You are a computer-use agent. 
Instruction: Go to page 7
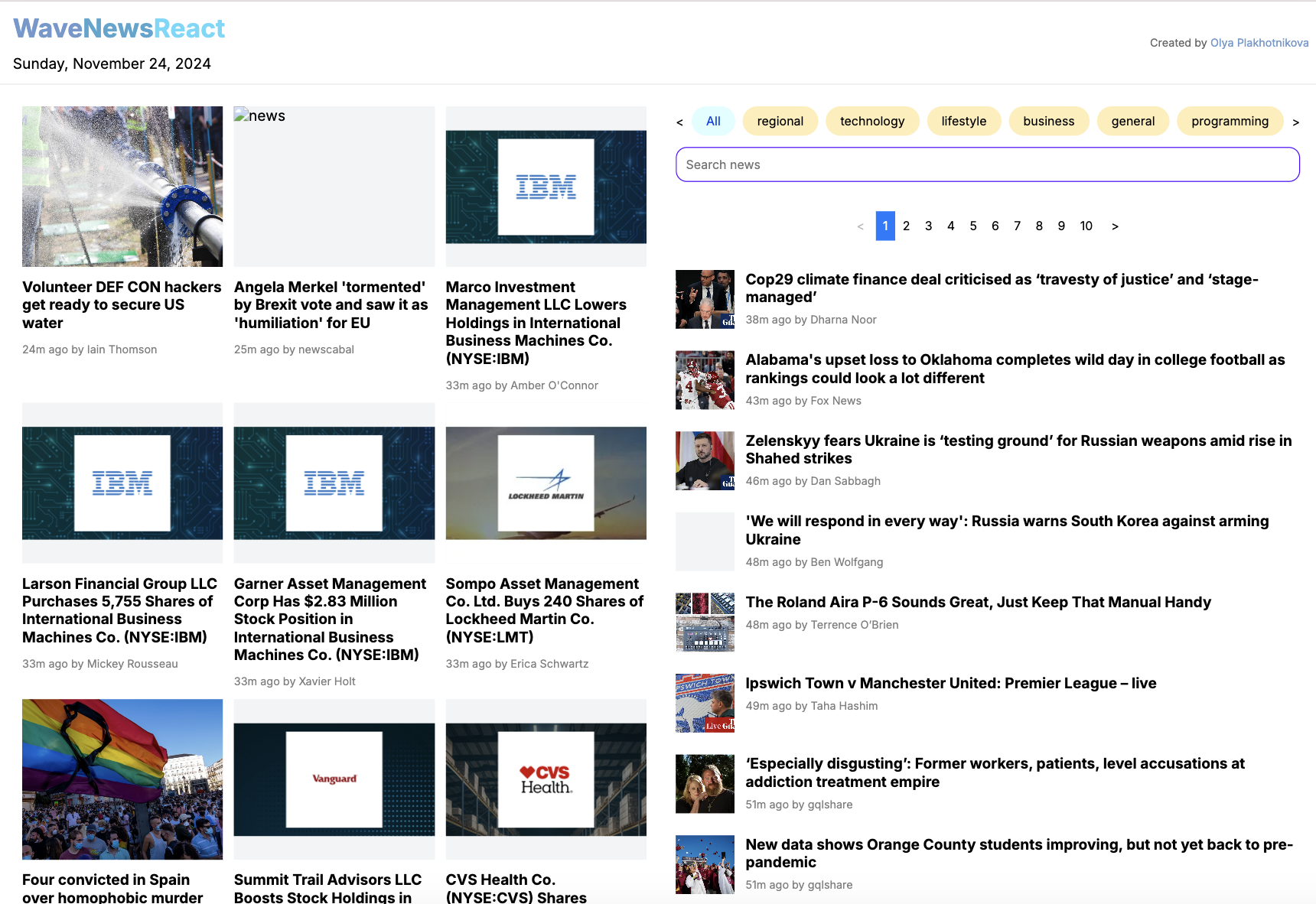pos(1017,226)
